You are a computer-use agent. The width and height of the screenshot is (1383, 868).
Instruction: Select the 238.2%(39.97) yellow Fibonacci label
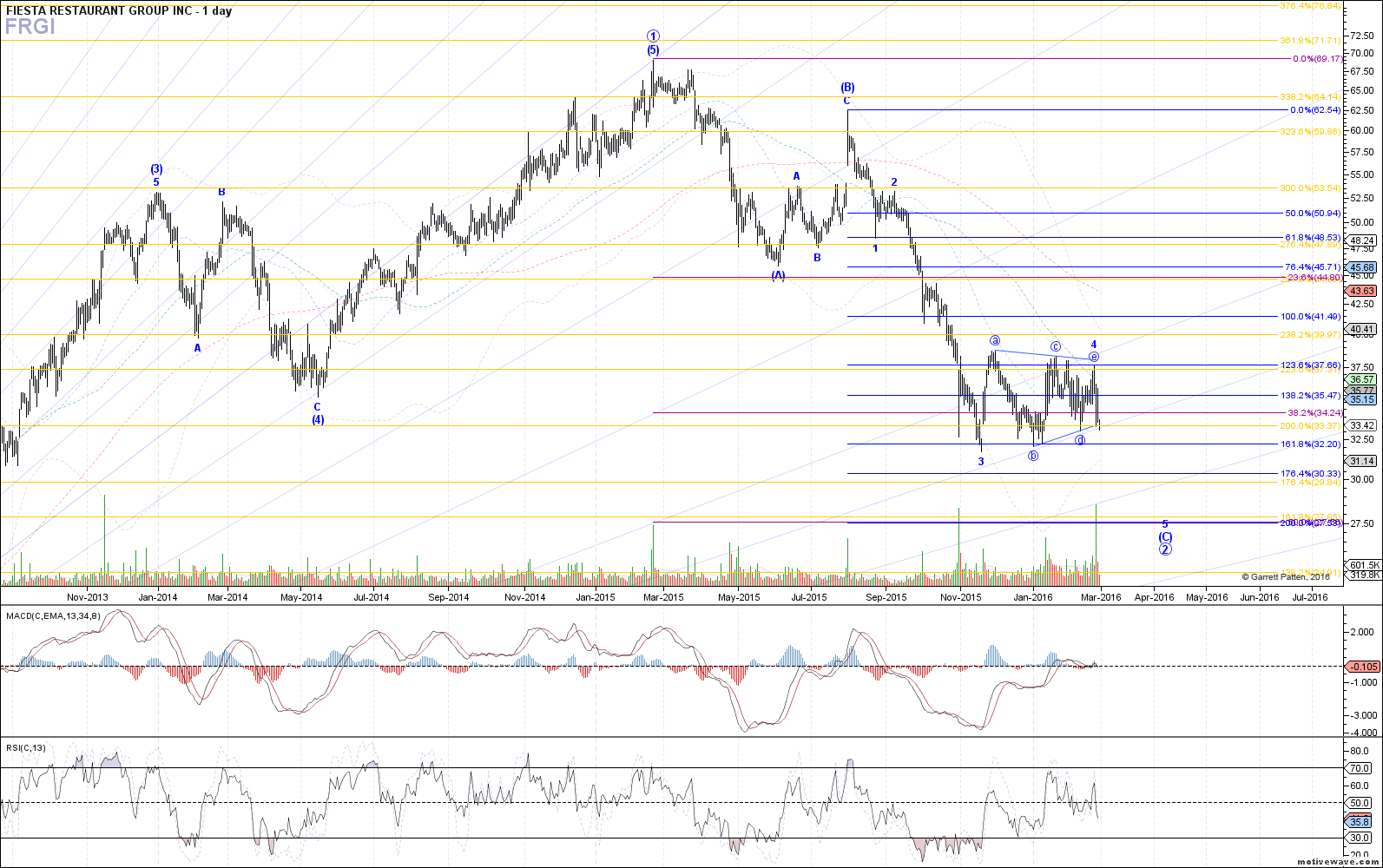pyautogui.click(x=1311, y=334)
